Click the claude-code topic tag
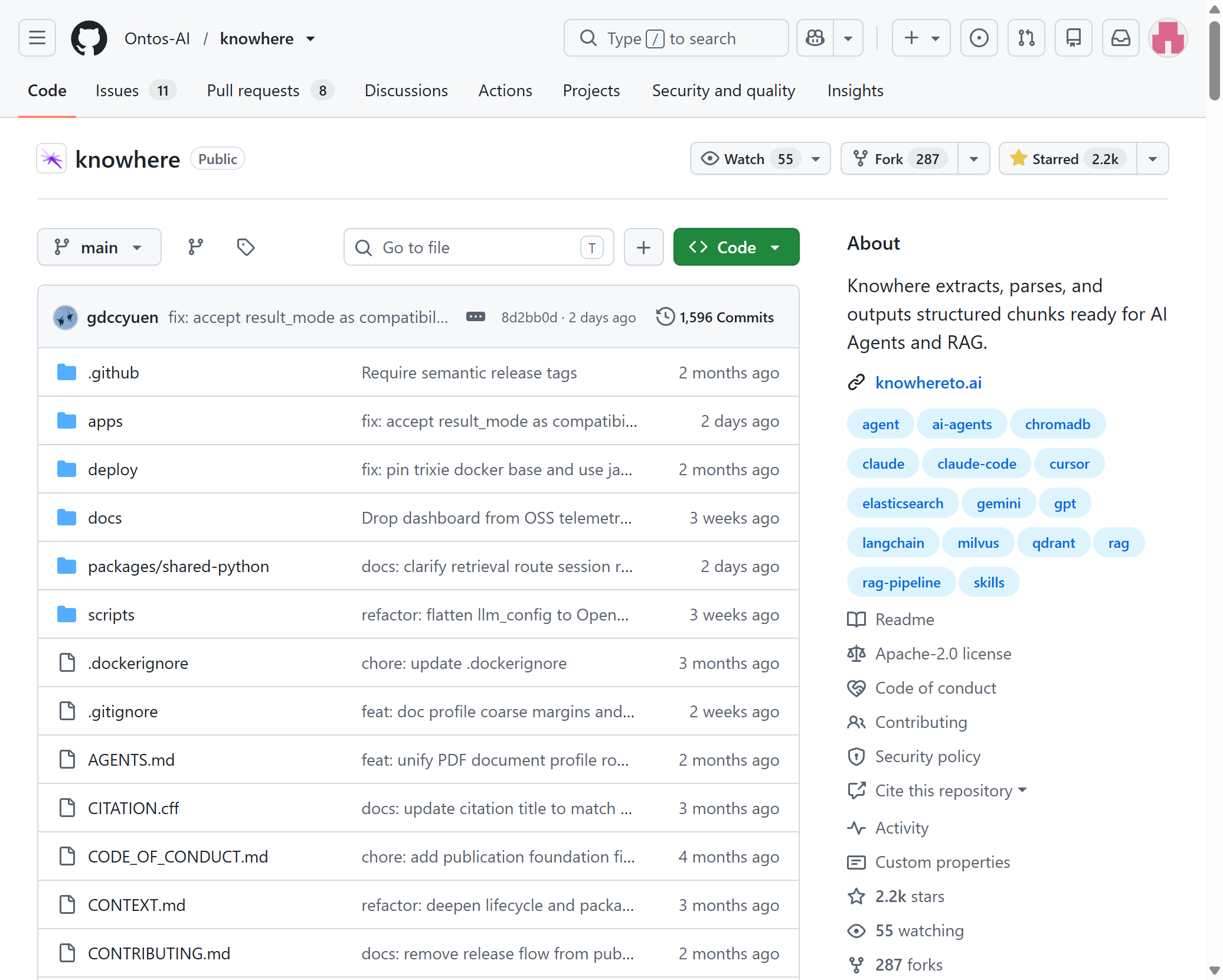The height and width of the screenshot is (980, 1223). point(977,463)
